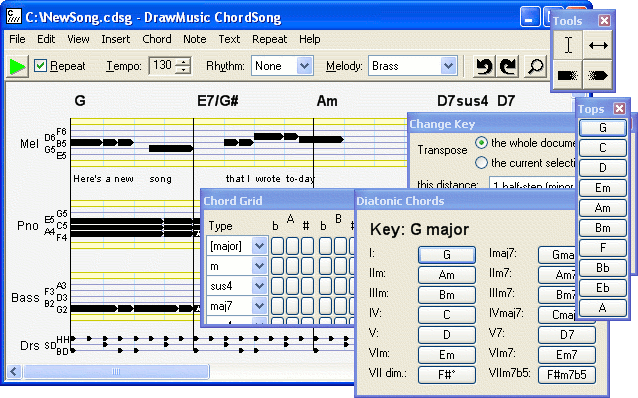
Task: Click the scroll-left arrow of horizontal scrollbar
Action: [14, 371]
